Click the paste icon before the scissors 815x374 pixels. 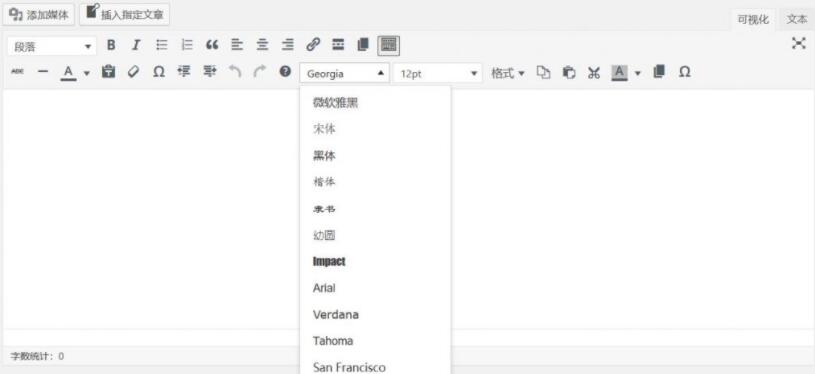coord(569,73)
